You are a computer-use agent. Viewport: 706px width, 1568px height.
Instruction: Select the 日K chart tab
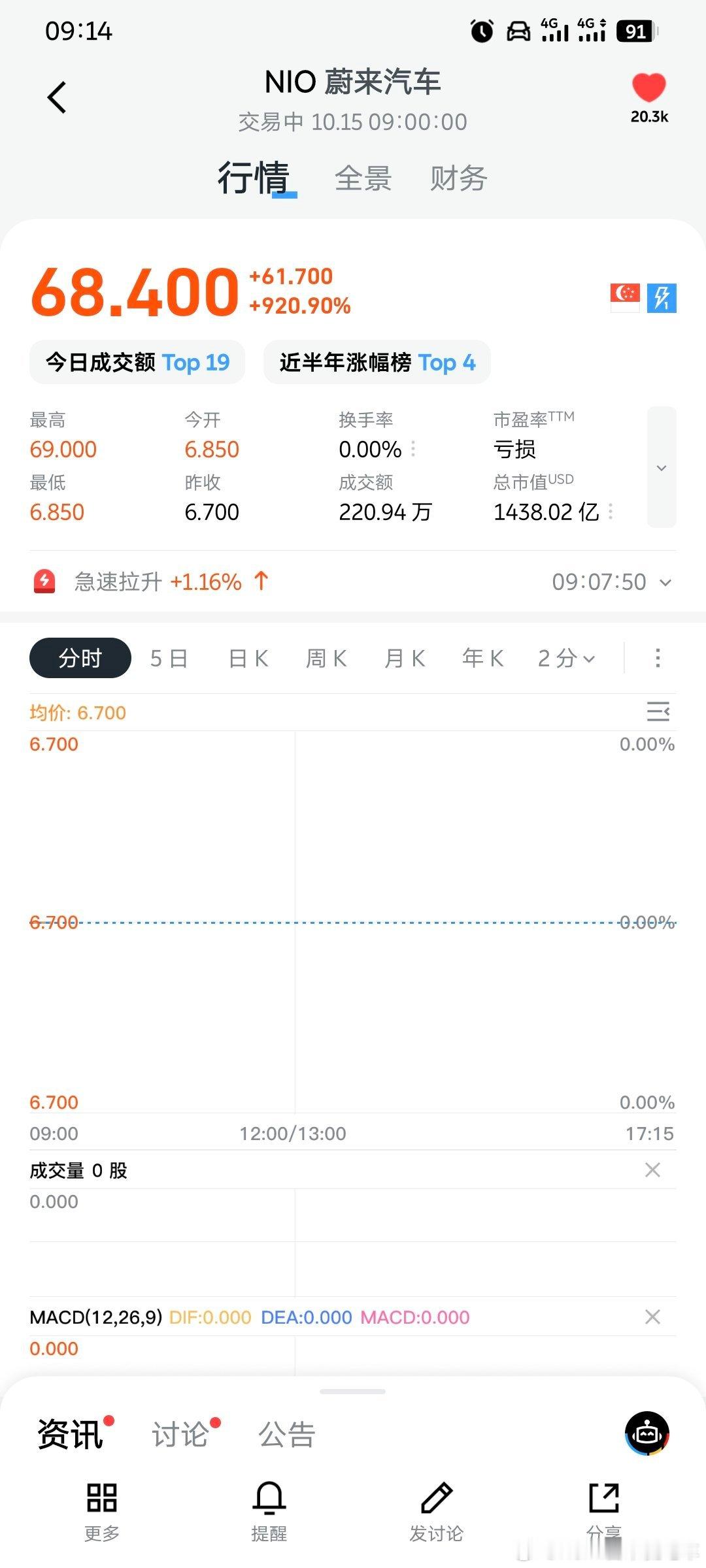click(x=248, y=659)
